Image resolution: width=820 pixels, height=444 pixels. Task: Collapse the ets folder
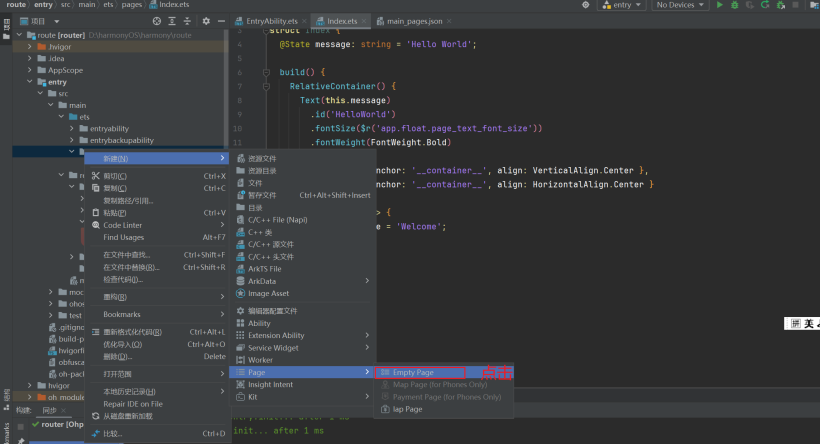(61, 117)
